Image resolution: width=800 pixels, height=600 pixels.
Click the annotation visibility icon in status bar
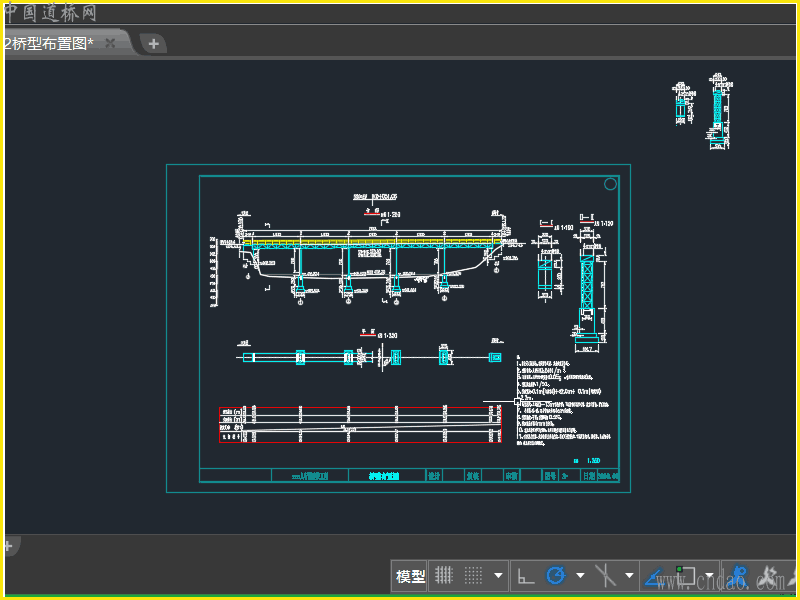pos(741,576)
